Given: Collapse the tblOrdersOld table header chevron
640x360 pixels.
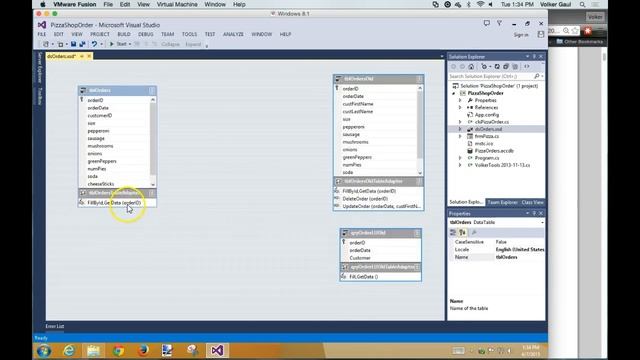Looking at the screenshot, I should [419, 79].
